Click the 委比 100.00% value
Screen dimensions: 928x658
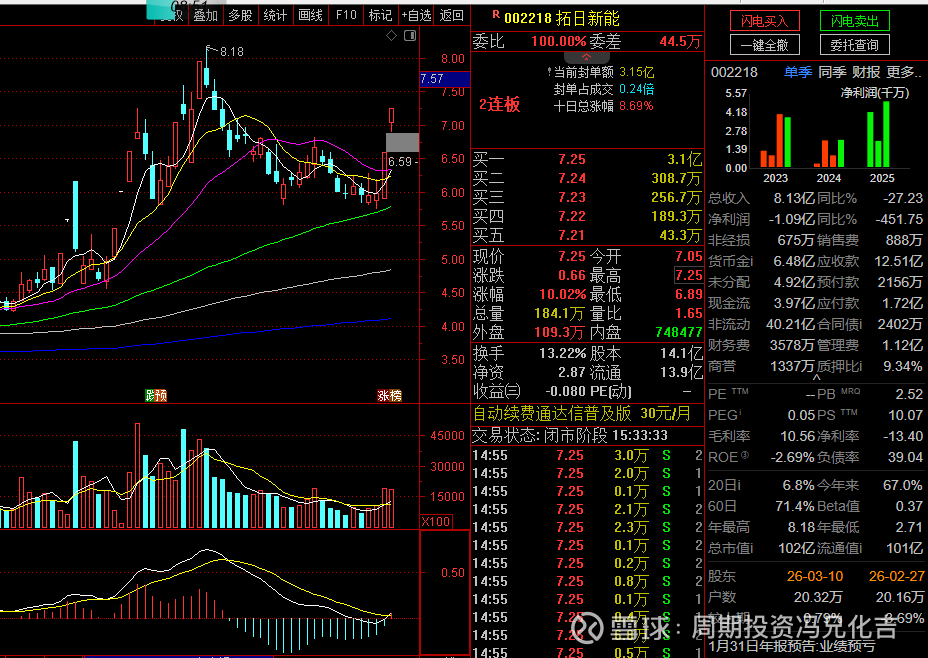pyautogui.click(x=559, y=41)
